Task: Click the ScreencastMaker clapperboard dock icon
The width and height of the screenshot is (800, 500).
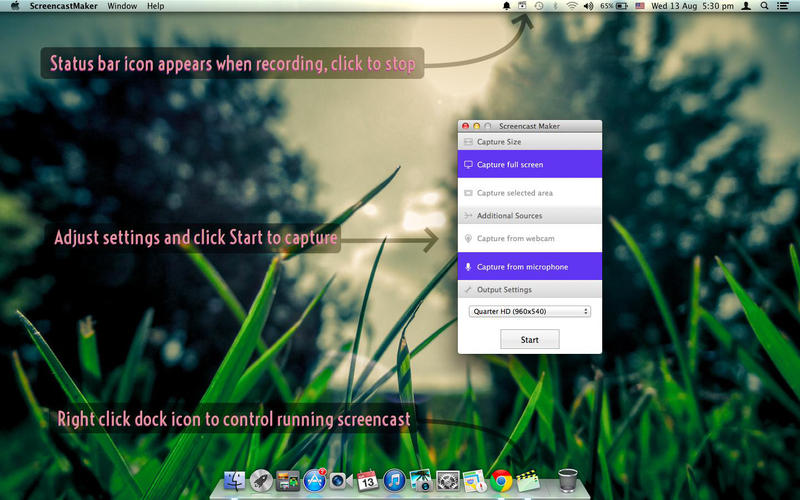Action: (528, 480)
